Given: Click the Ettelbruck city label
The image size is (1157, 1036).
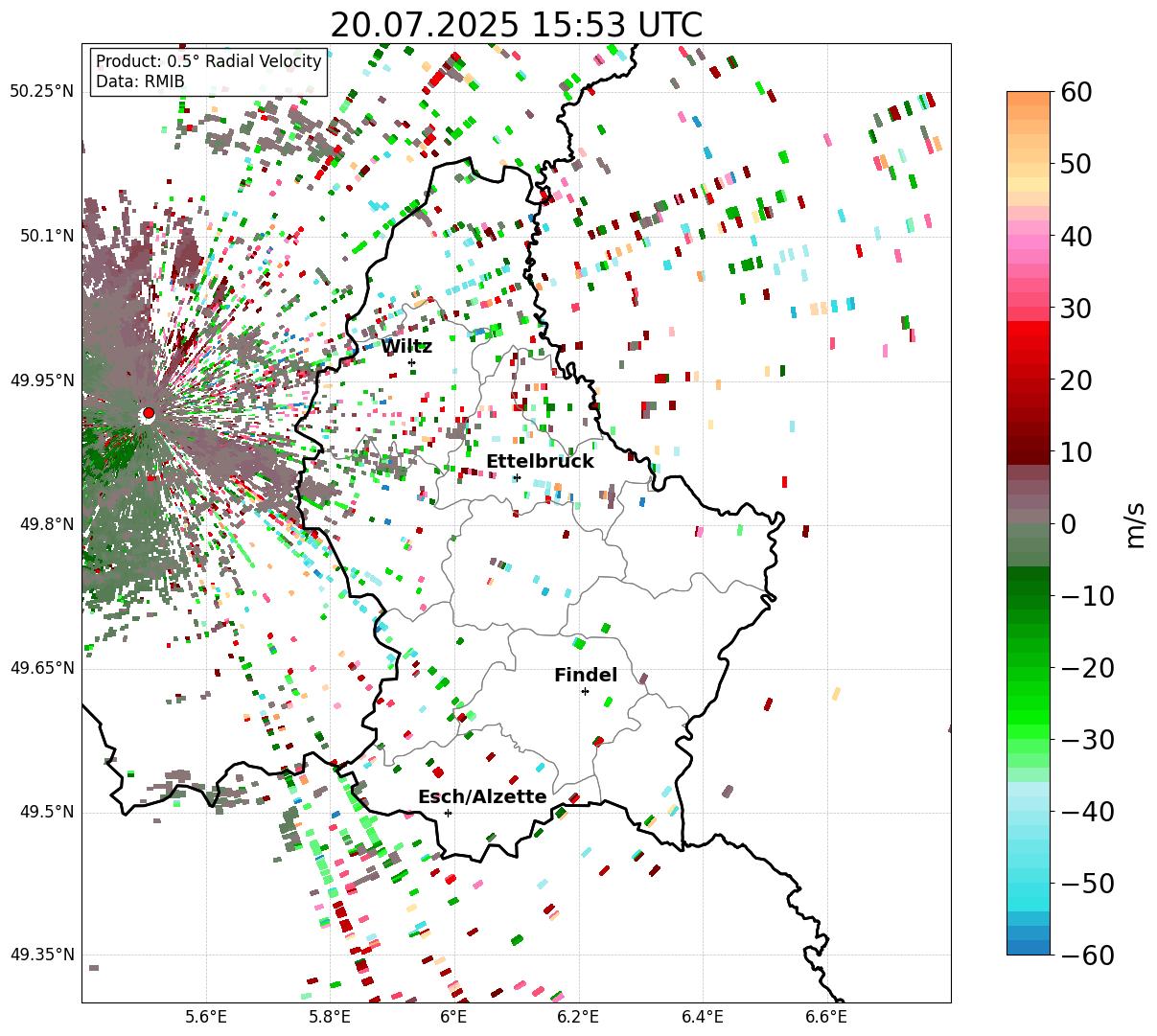Looking at the screenshot, I should pos(540,462).
